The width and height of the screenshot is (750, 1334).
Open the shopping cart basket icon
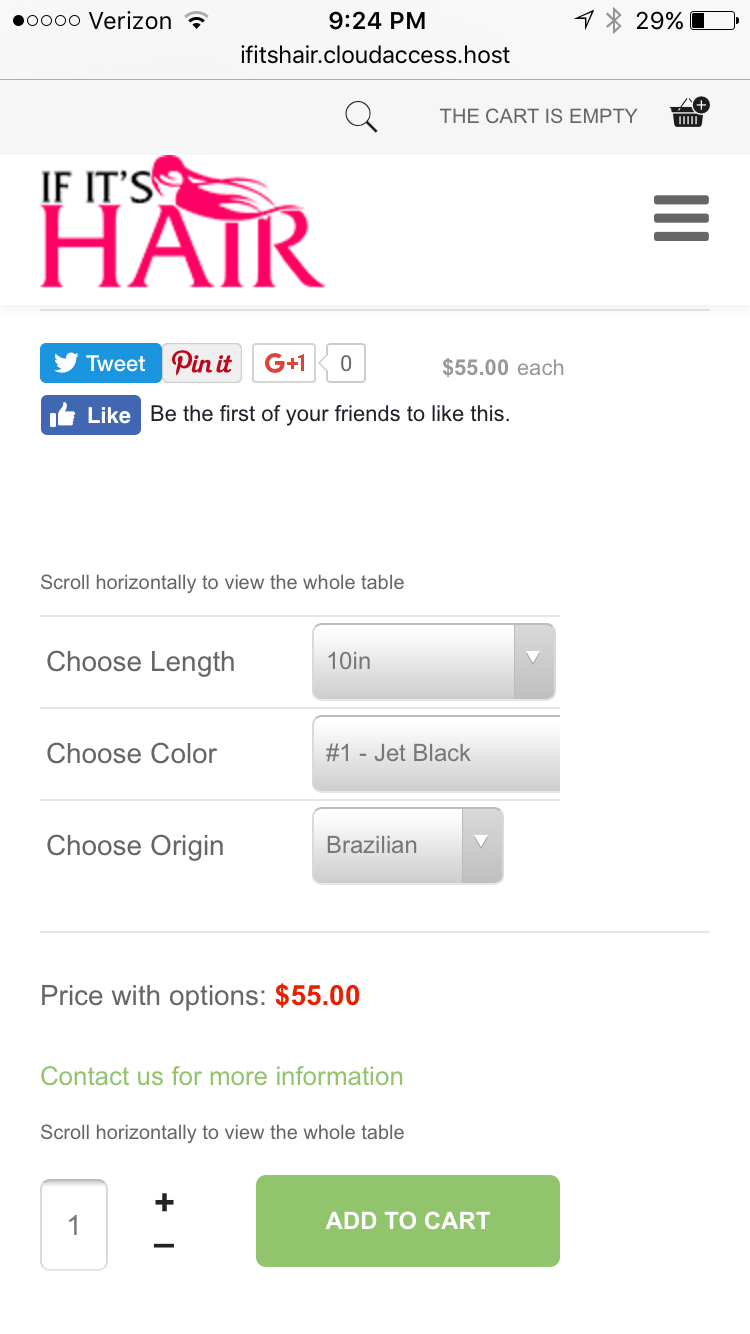click(689, 114)
